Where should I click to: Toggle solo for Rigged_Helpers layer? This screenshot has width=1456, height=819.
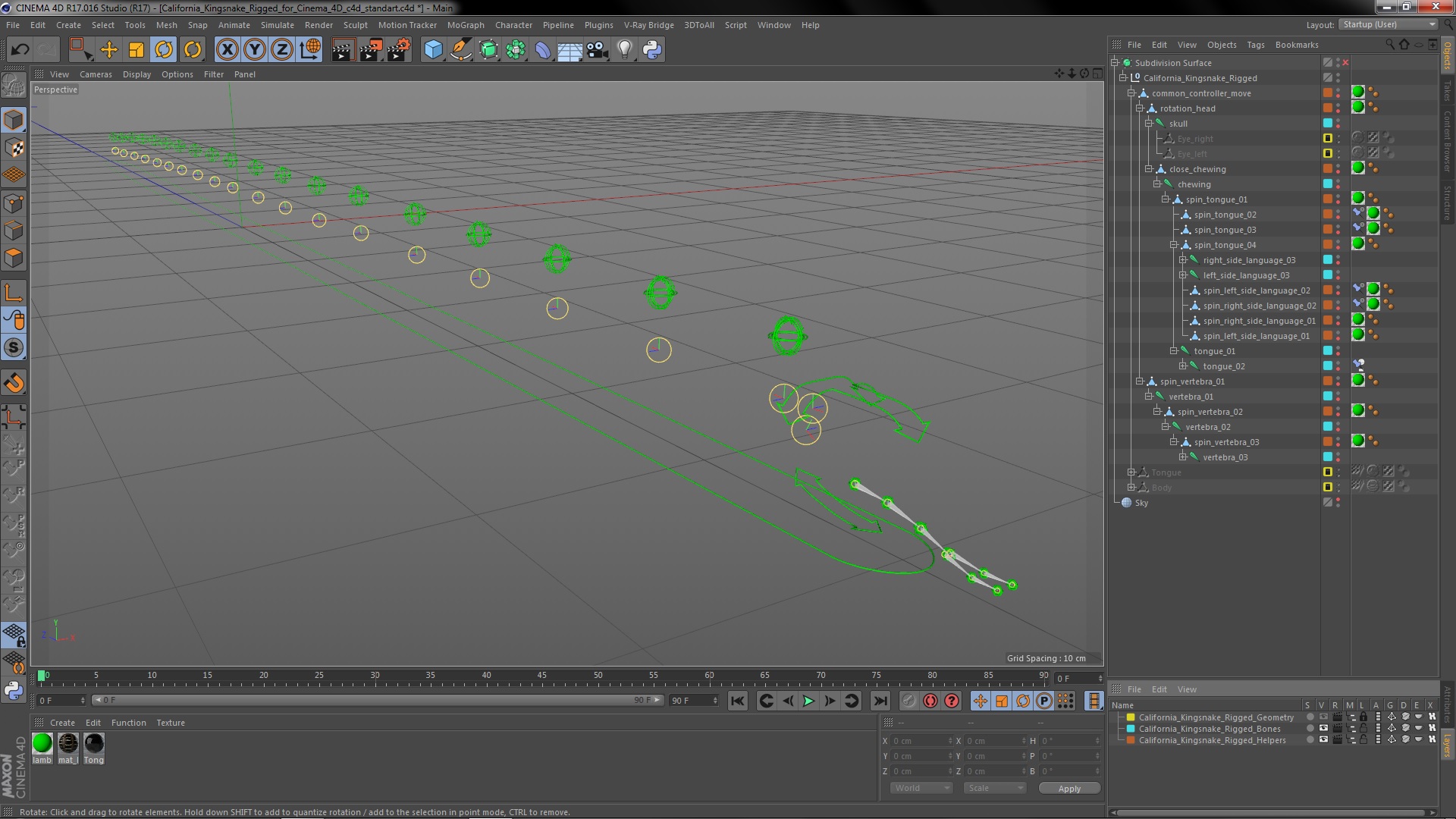(1309, 740)
